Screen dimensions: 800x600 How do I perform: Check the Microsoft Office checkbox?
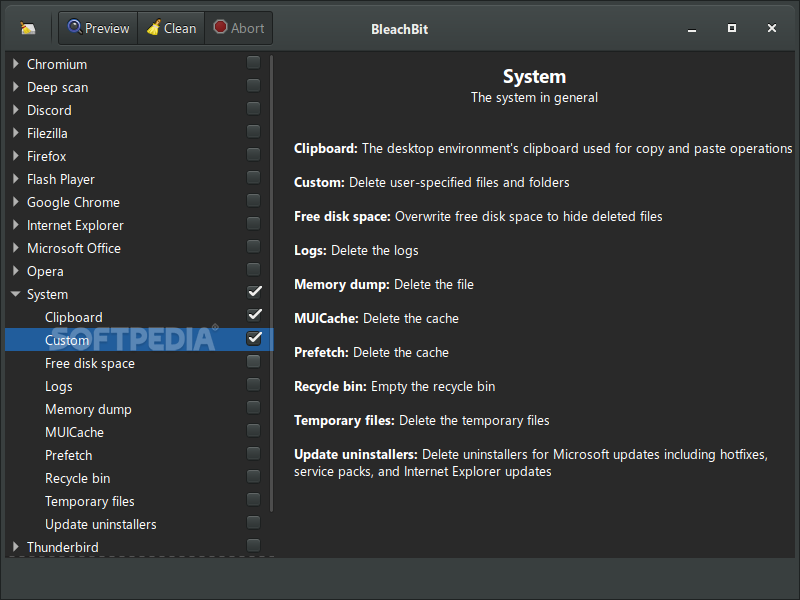tap(254, 246)
